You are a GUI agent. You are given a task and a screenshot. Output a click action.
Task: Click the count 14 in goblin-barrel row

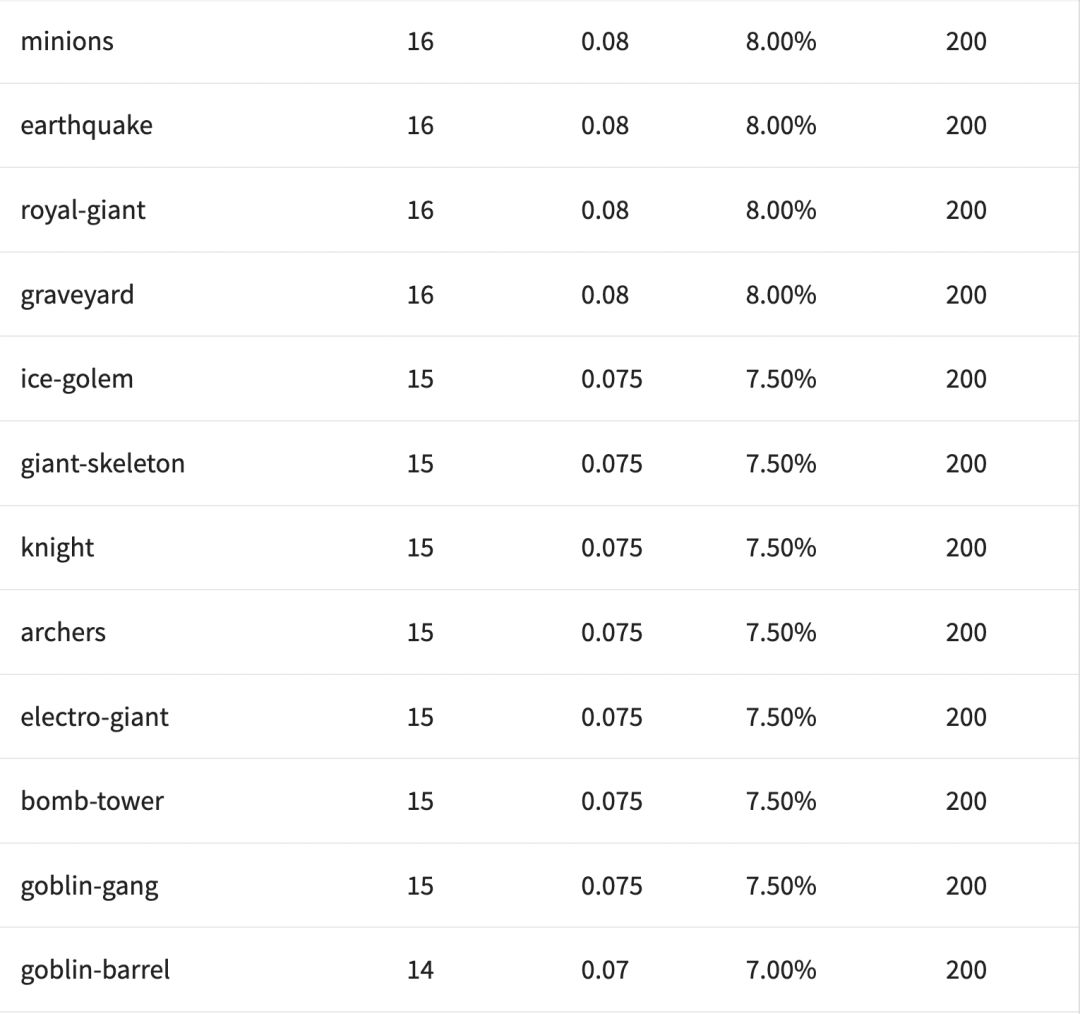(x=420, y=970)
